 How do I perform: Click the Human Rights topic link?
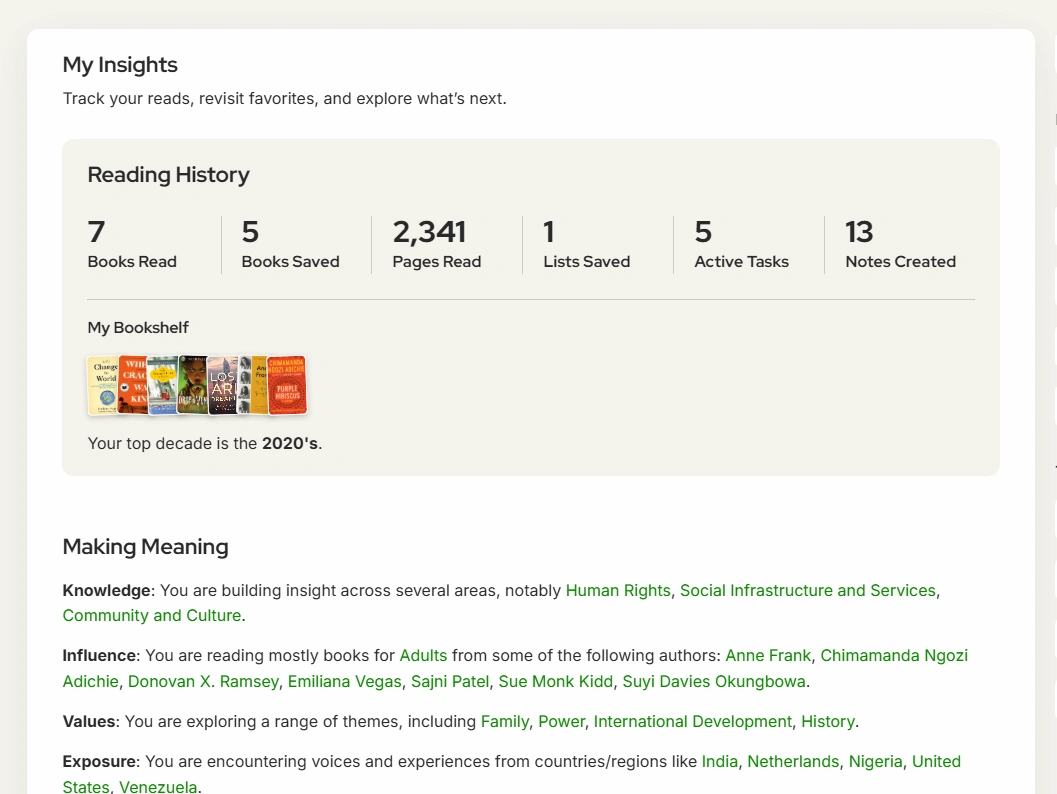[x=617, y=590]
